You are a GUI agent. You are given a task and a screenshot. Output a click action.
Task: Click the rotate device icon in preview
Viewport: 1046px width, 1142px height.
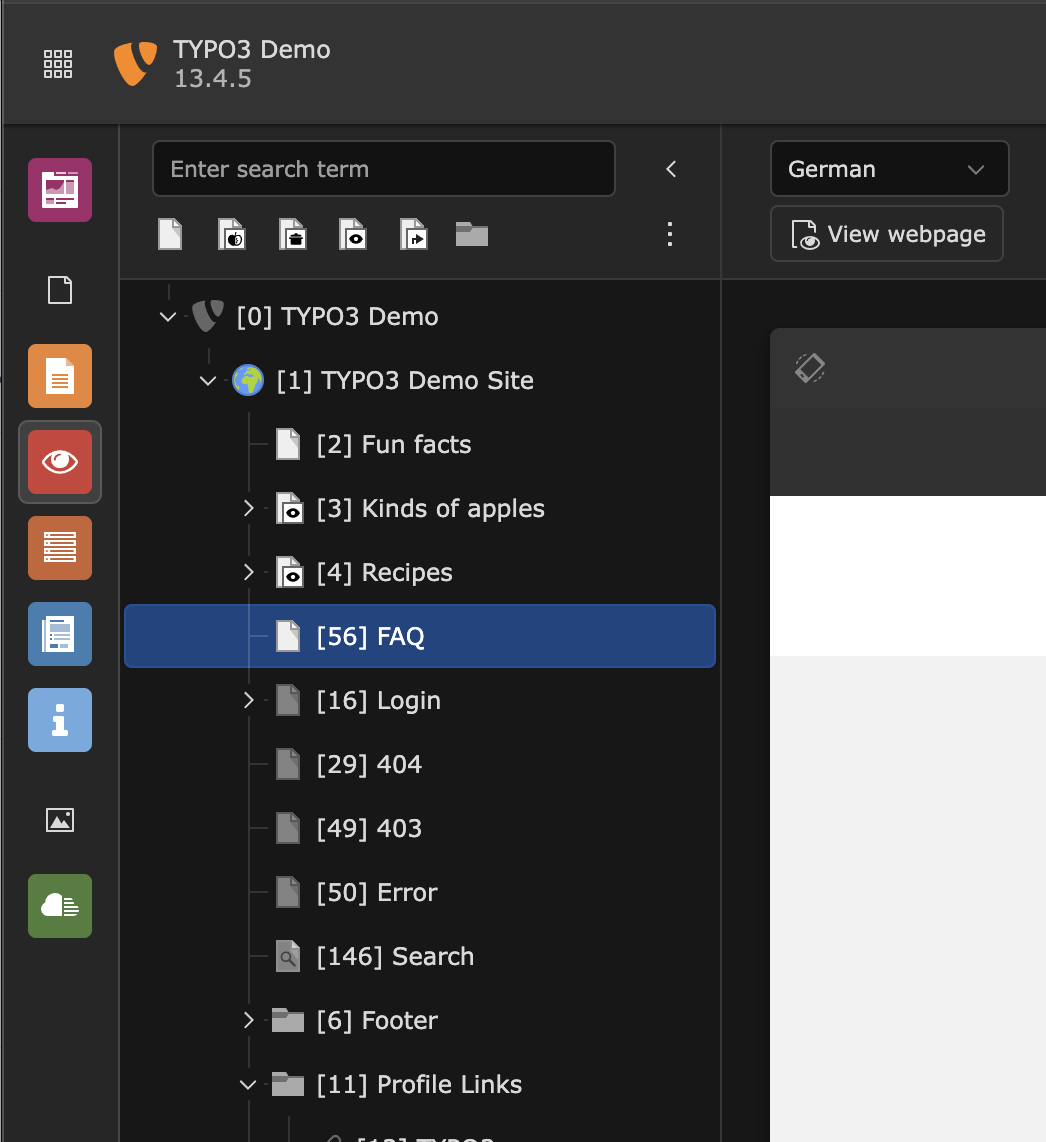(810, 368)
